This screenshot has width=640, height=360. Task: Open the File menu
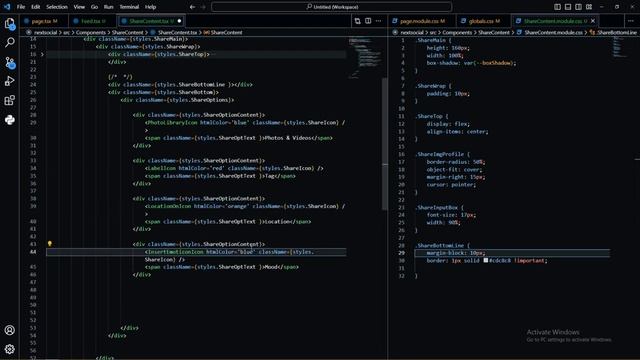click(x=21, y=7)
